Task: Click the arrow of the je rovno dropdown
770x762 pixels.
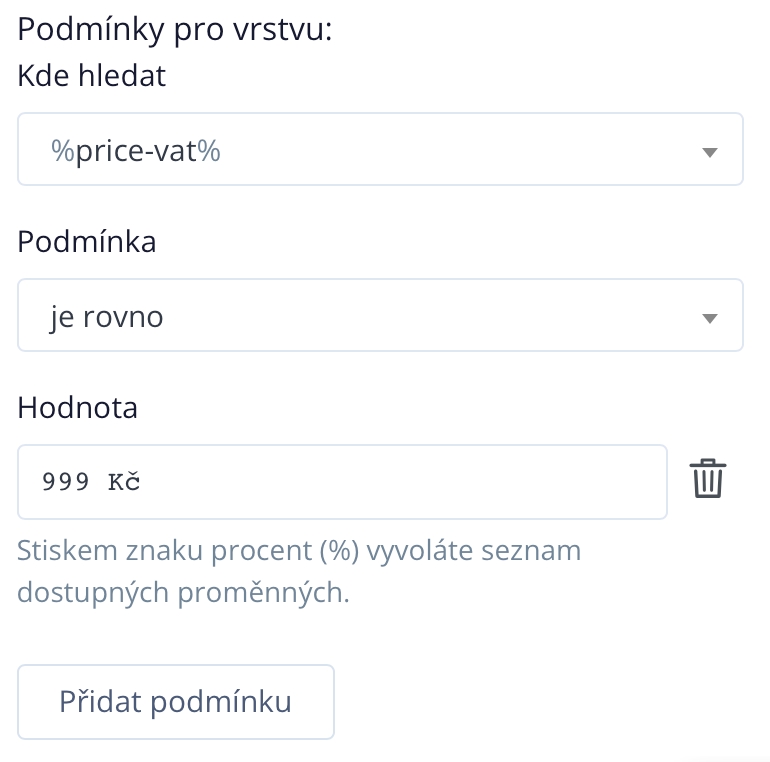Action: (x=710, y=318)
